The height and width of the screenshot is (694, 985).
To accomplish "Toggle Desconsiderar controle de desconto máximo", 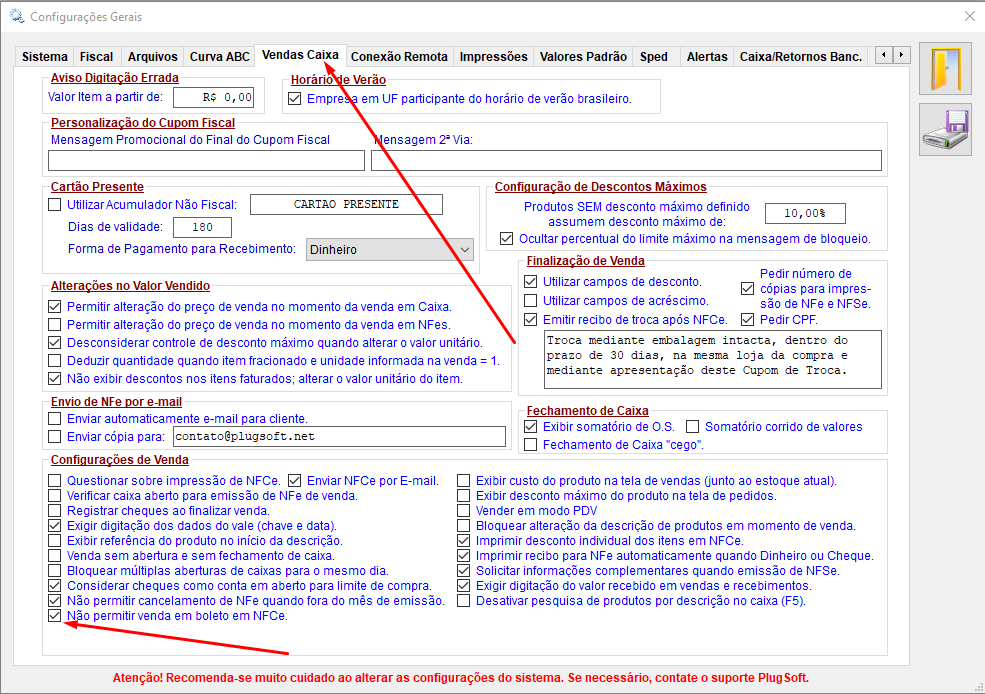I will tap(55, 343).
